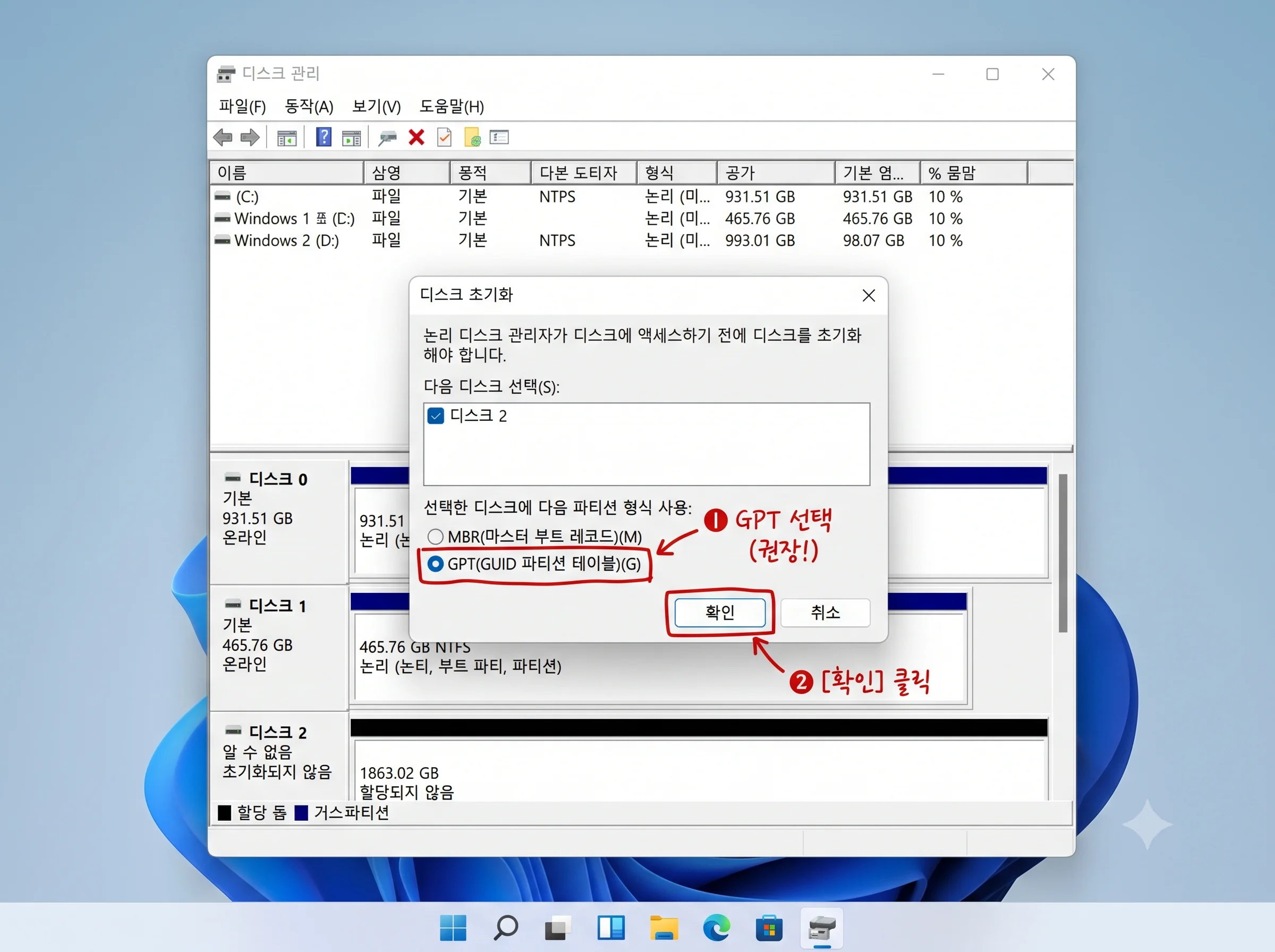Screen dimensions: 1275x952
Task: Click the 디스크 1 disk icon
Action: 233,605
